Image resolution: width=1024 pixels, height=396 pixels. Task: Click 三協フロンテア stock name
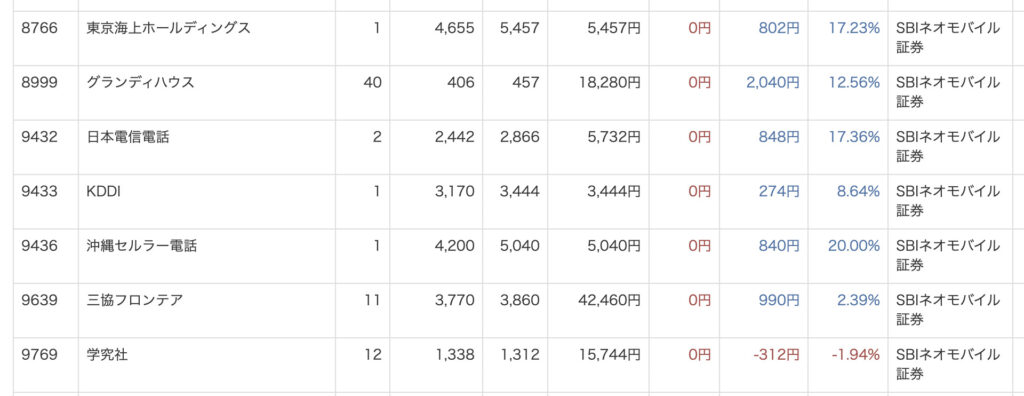pos(135,301)
